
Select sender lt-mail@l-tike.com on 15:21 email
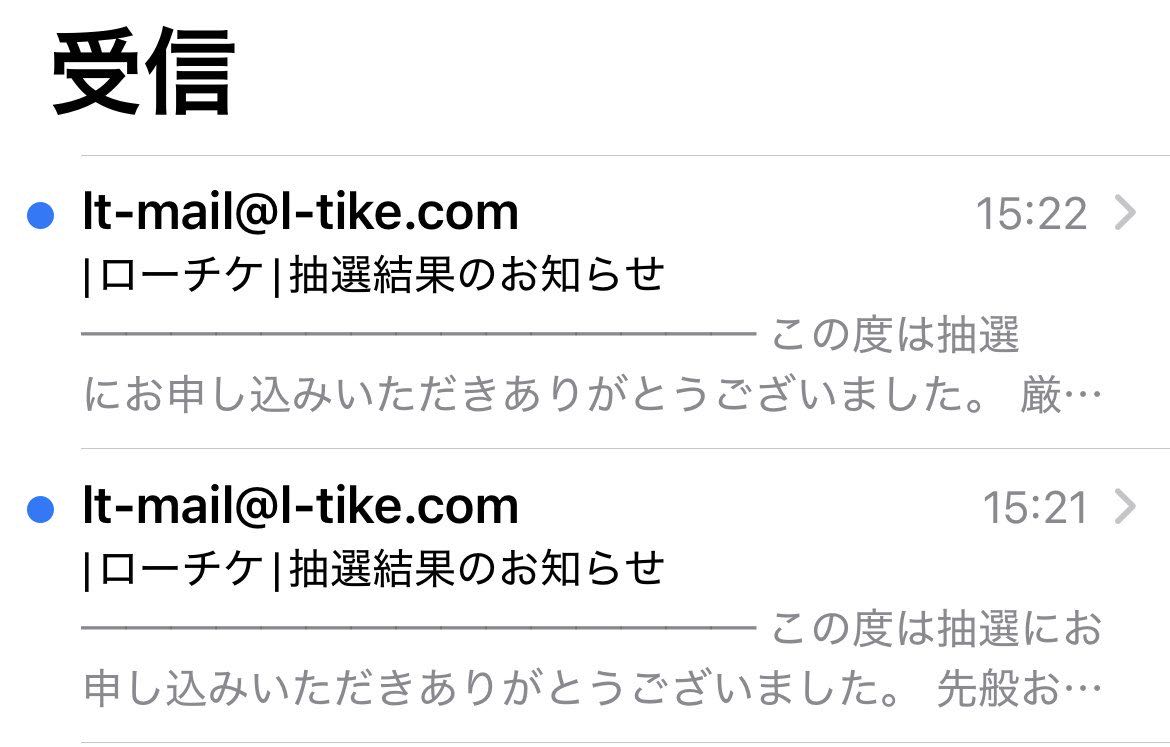pos(300,506)
